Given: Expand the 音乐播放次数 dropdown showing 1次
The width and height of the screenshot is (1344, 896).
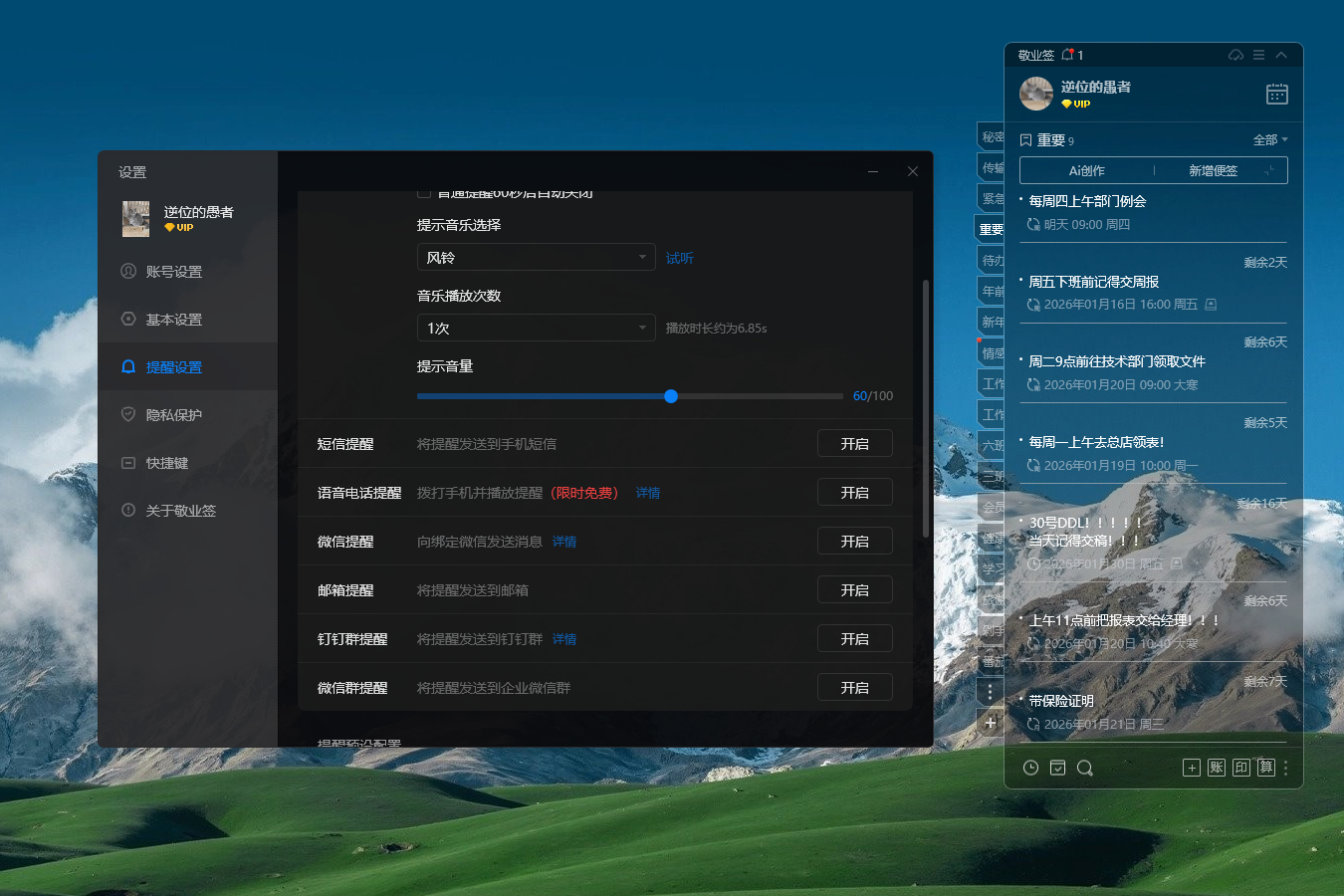Looking at the screenshot, I should 536,329.
